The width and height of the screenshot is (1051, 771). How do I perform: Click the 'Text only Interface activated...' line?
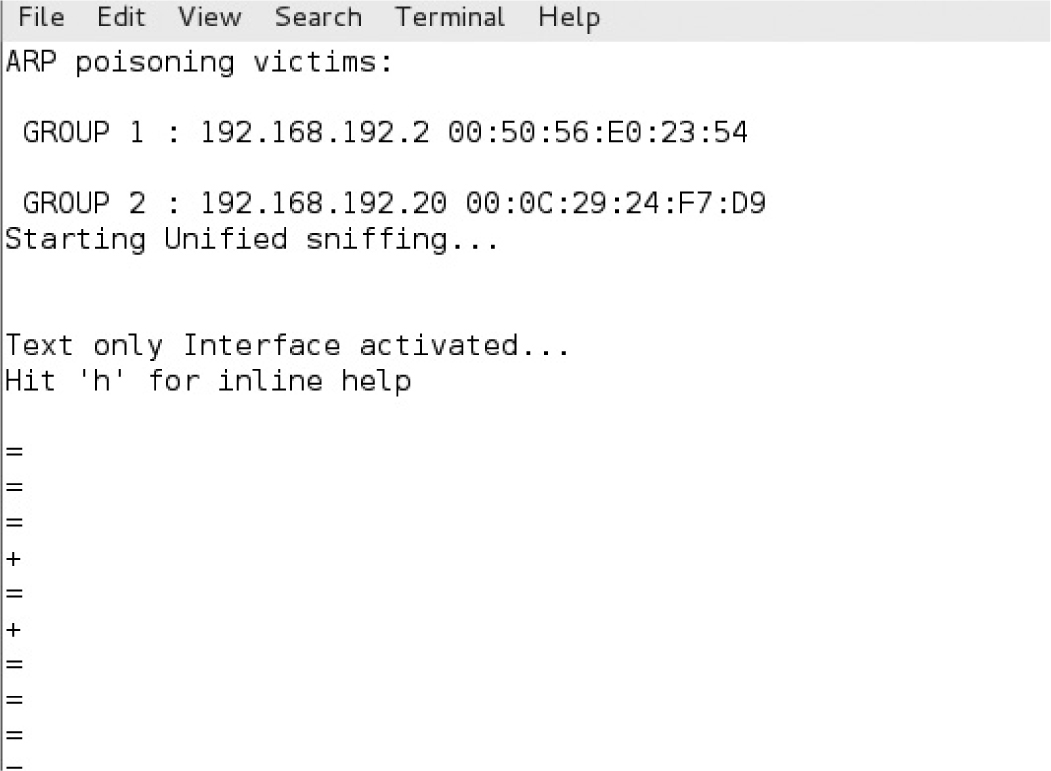point(288,346)
